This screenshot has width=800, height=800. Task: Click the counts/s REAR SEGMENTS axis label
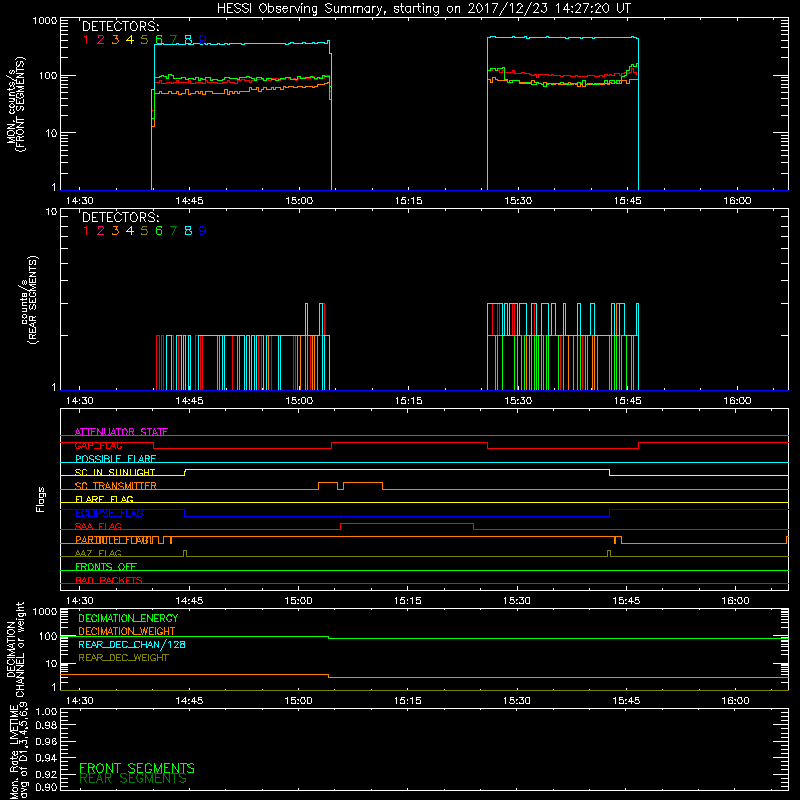point(29,300)
